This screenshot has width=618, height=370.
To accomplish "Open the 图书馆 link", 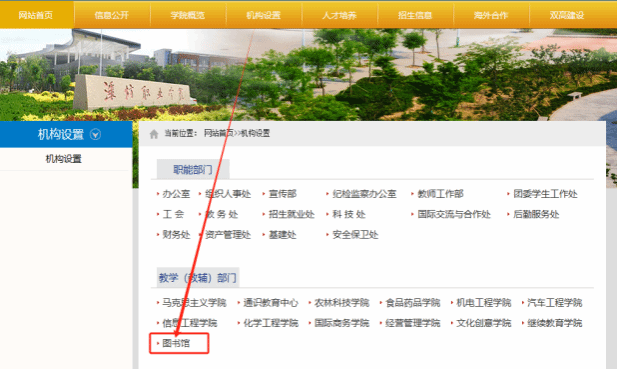I will pos(176,343).
